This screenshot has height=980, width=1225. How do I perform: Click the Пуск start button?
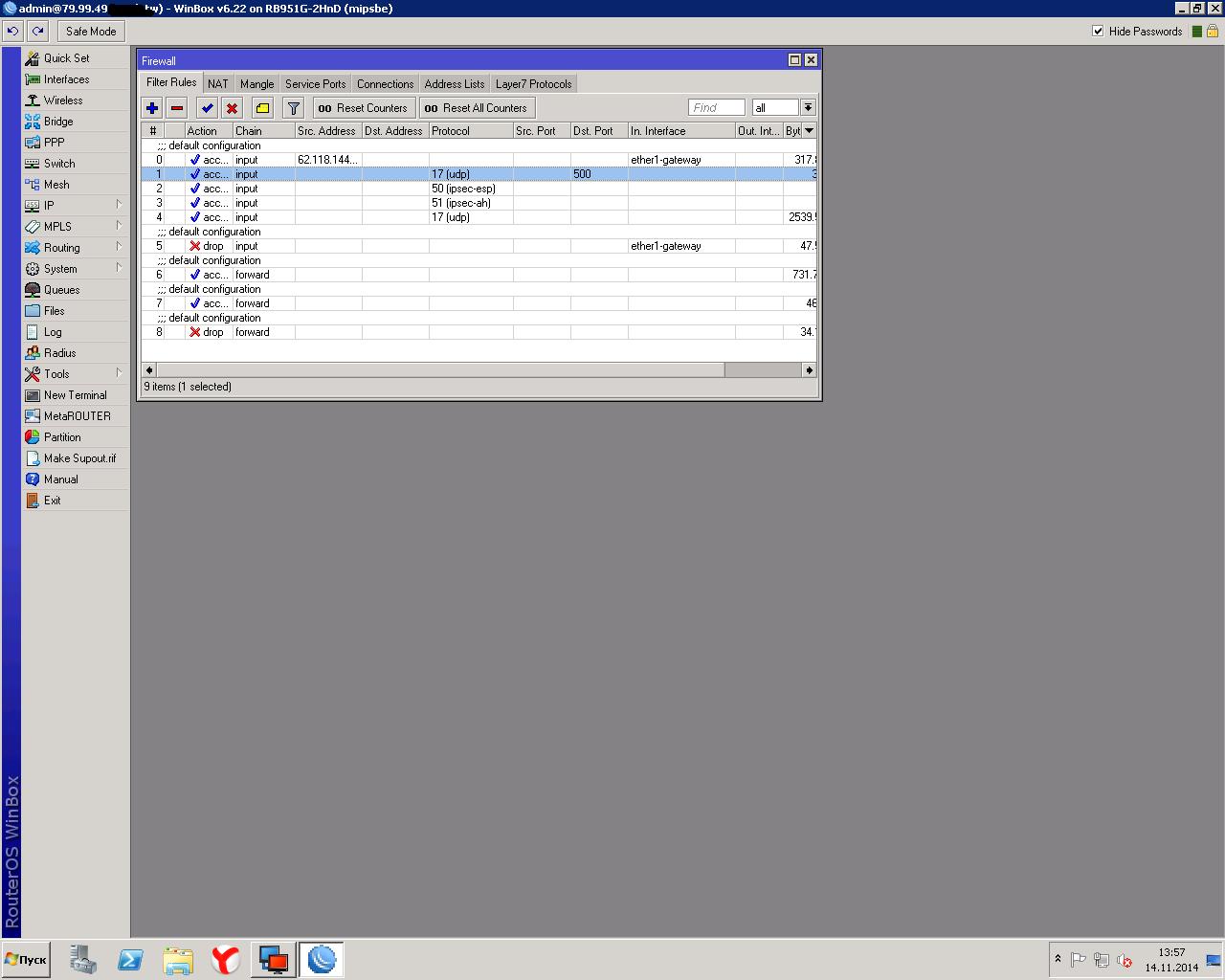pos(26,960)
